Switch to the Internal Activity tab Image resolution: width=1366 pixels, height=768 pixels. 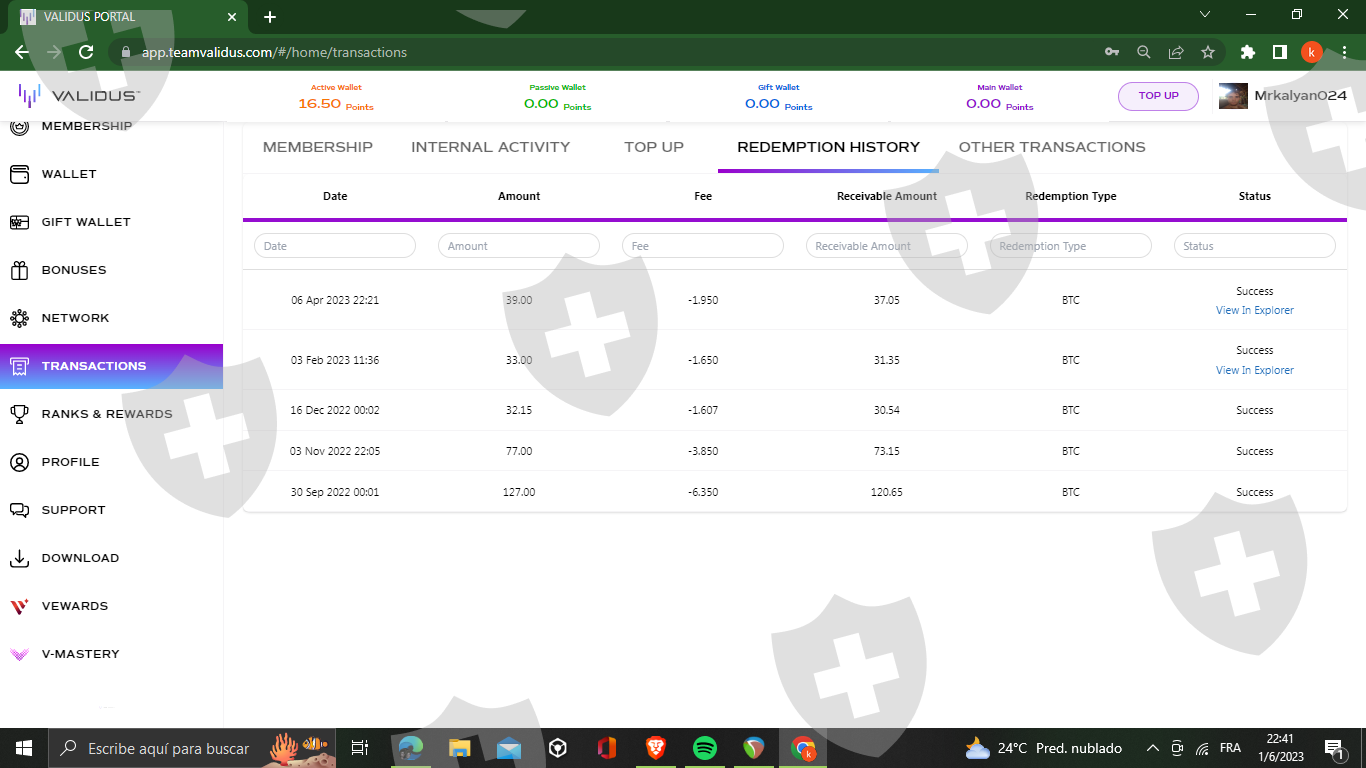pyautogui.click(x=490, y=147)
